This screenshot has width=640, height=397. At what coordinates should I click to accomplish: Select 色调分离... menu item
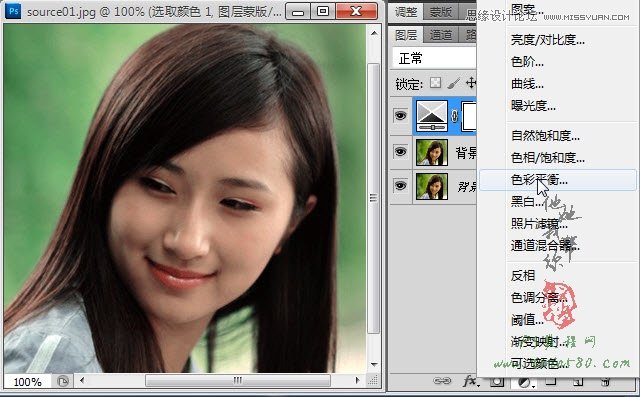tap(539, 297)
